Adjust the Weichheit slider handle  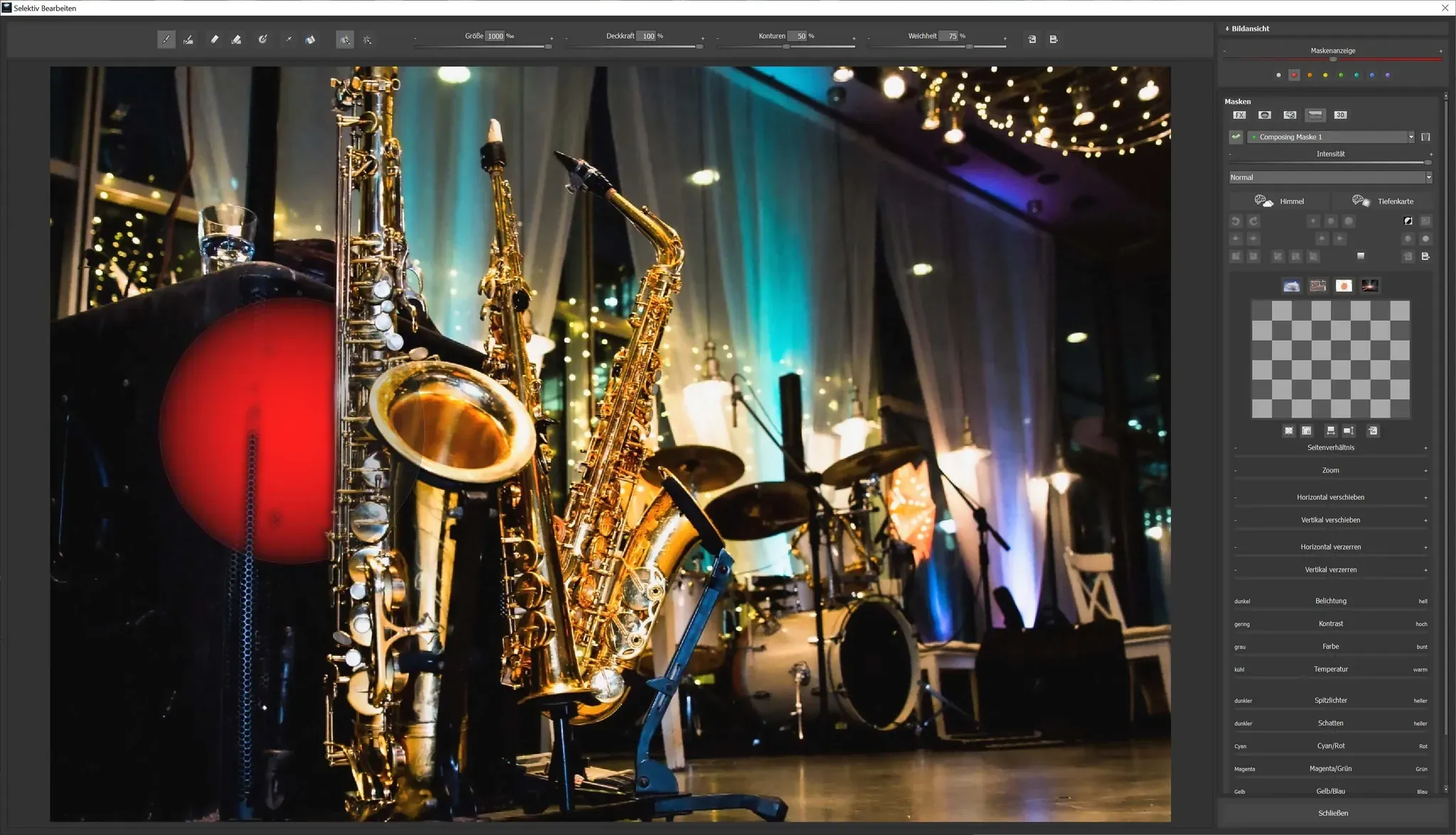click(x=969, y=47)
